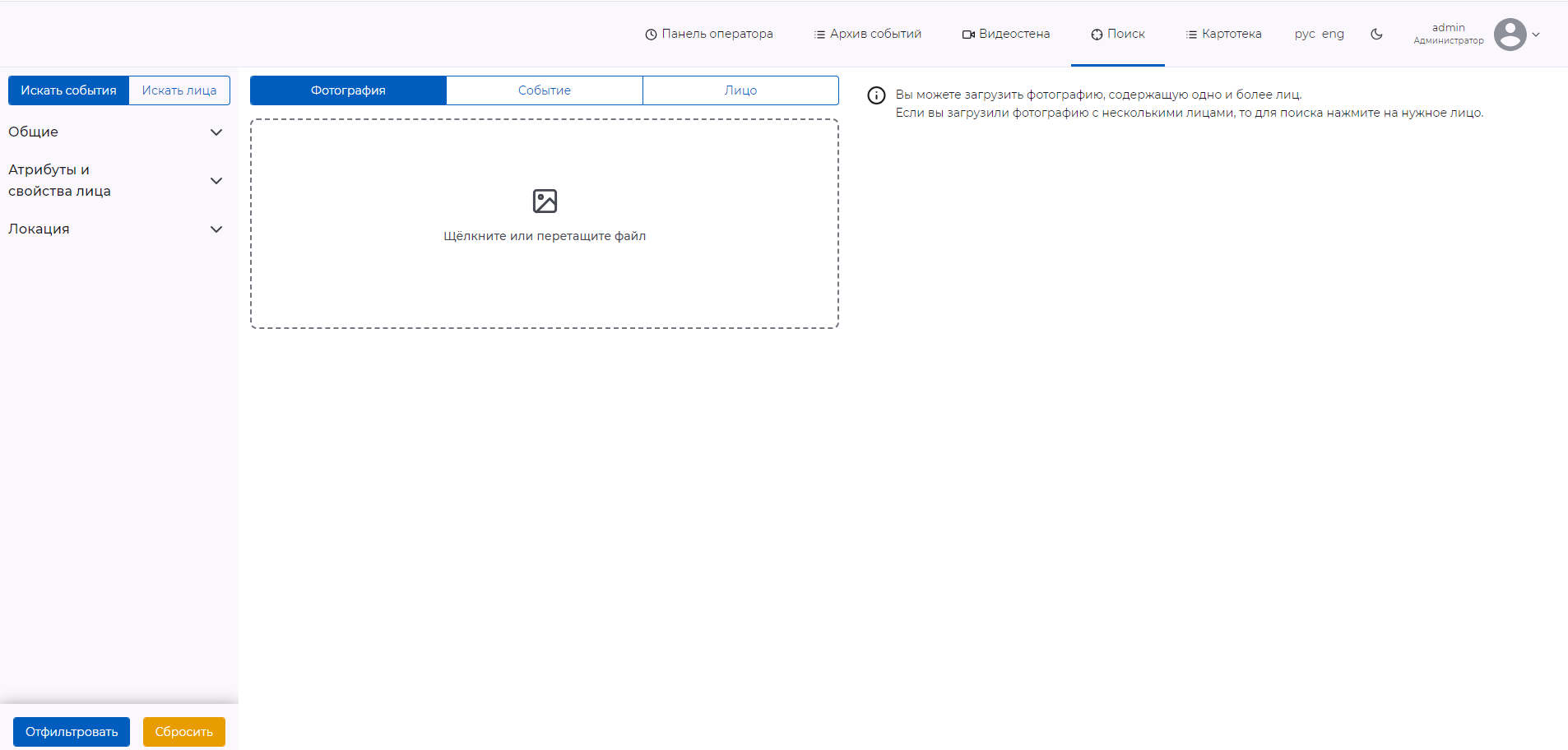Switch to the Искать лица mode

[x=179, y=90]
